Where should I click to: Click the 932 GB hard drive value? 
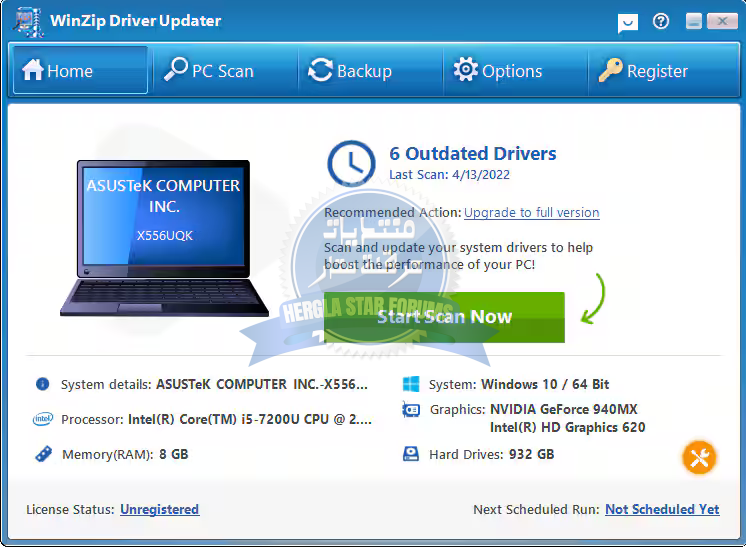pyautogui.click(x=531, y=454)
